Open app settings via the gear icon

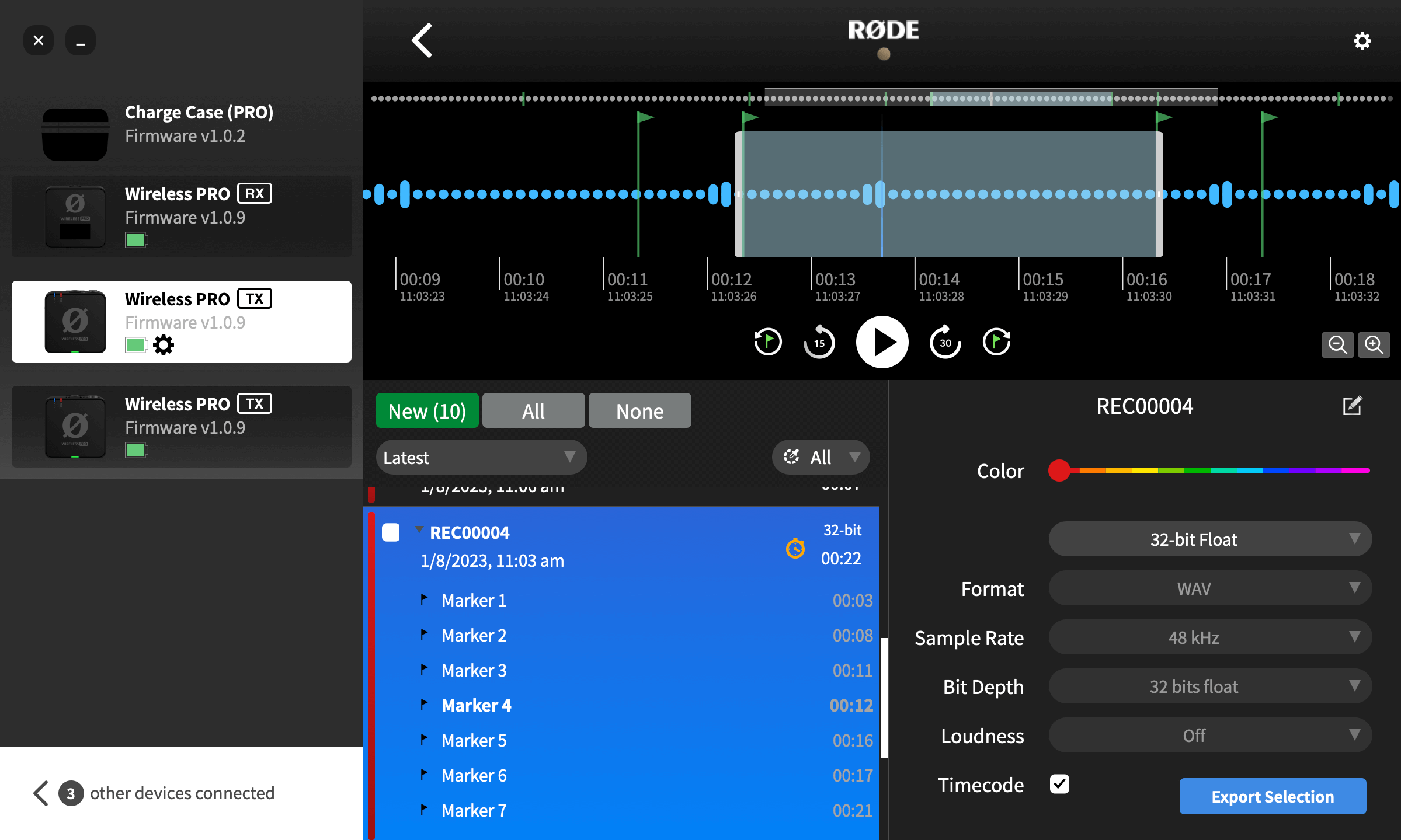tap(1362, 40)
